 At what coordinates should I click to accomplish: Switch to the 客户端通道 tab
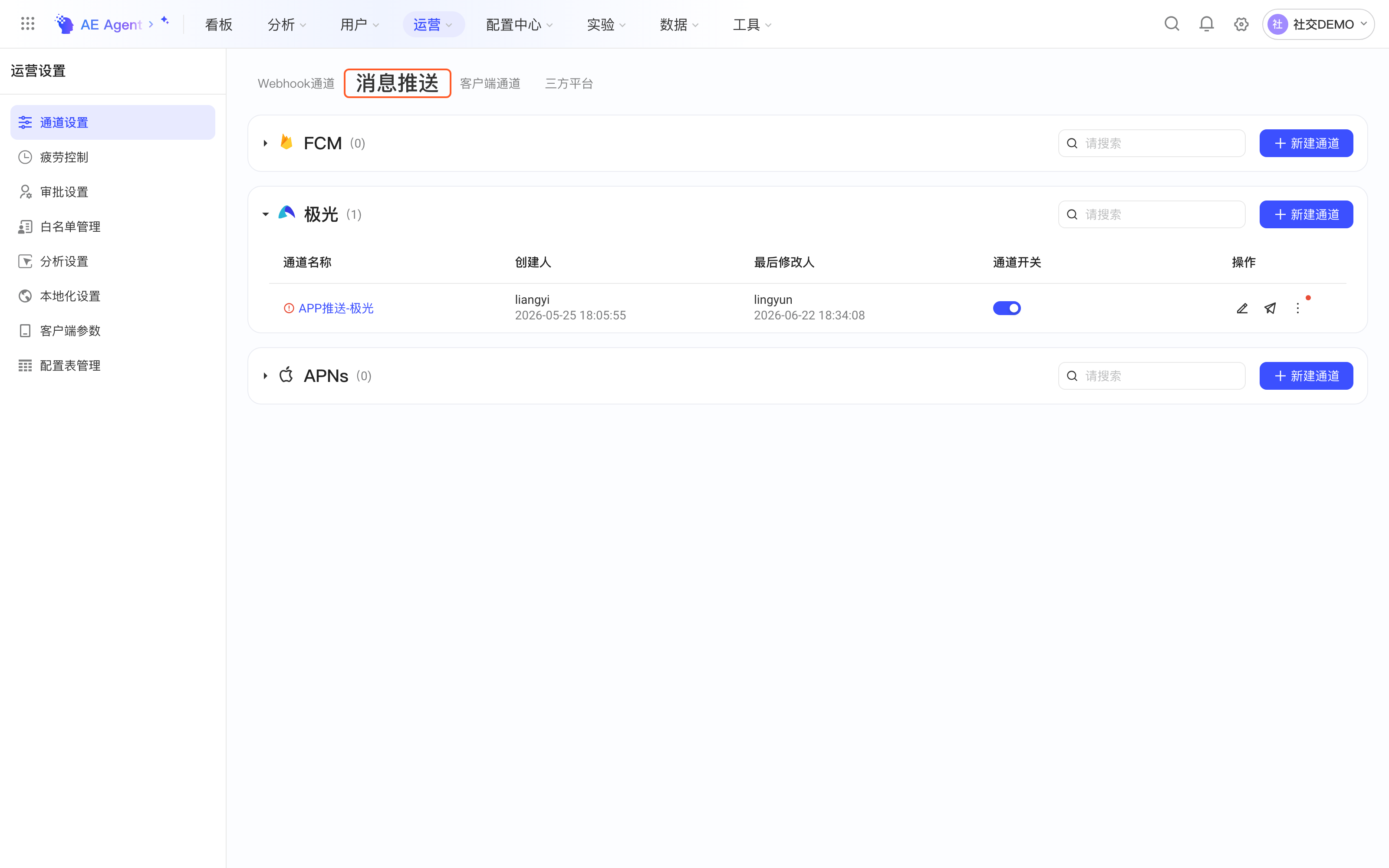tap(490, 84)
